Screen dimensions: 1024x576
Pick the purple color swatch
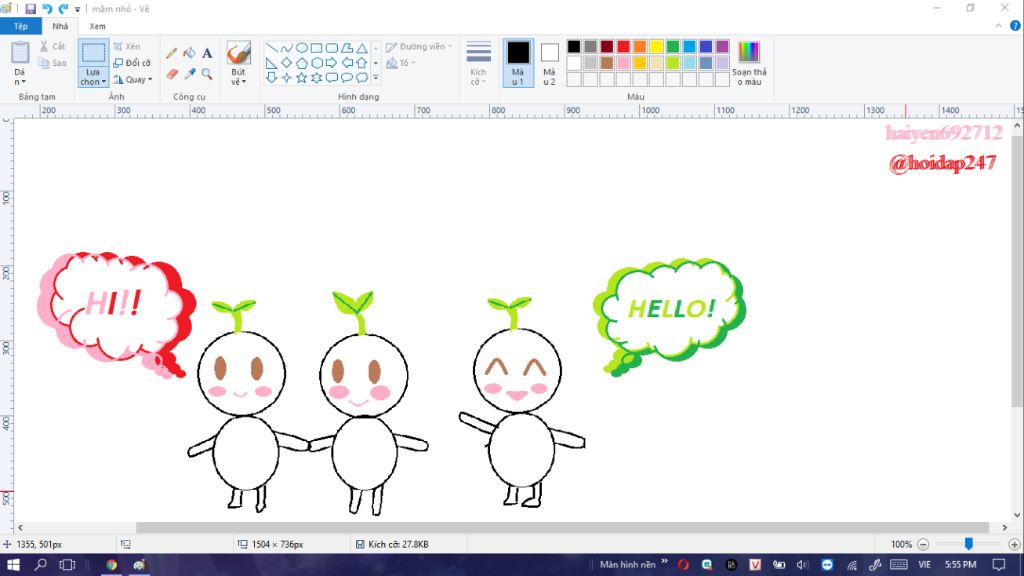tap(722, 46)
